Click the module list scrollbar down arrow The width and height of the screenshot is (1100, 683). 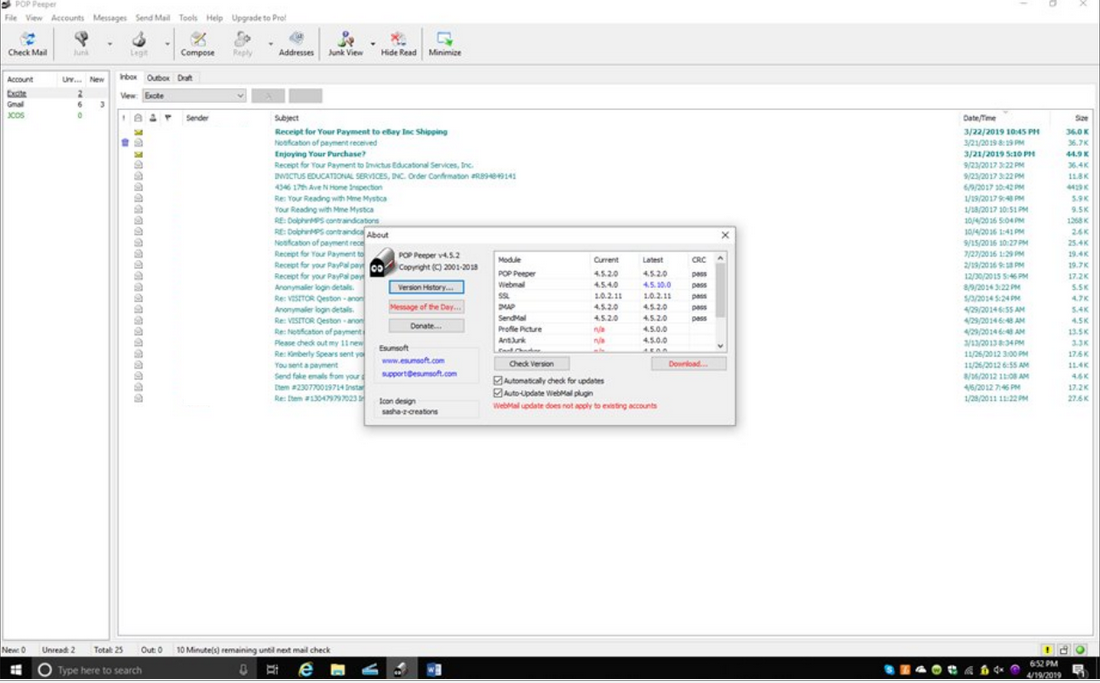[x=720, y=346]
